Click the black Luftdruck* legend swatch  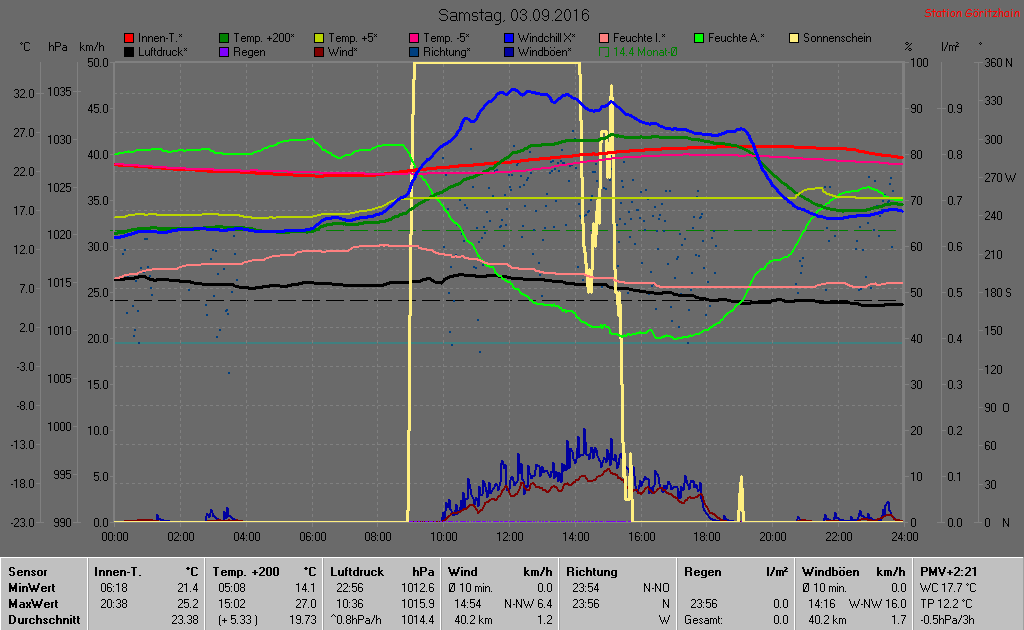[x=129, y=52]
